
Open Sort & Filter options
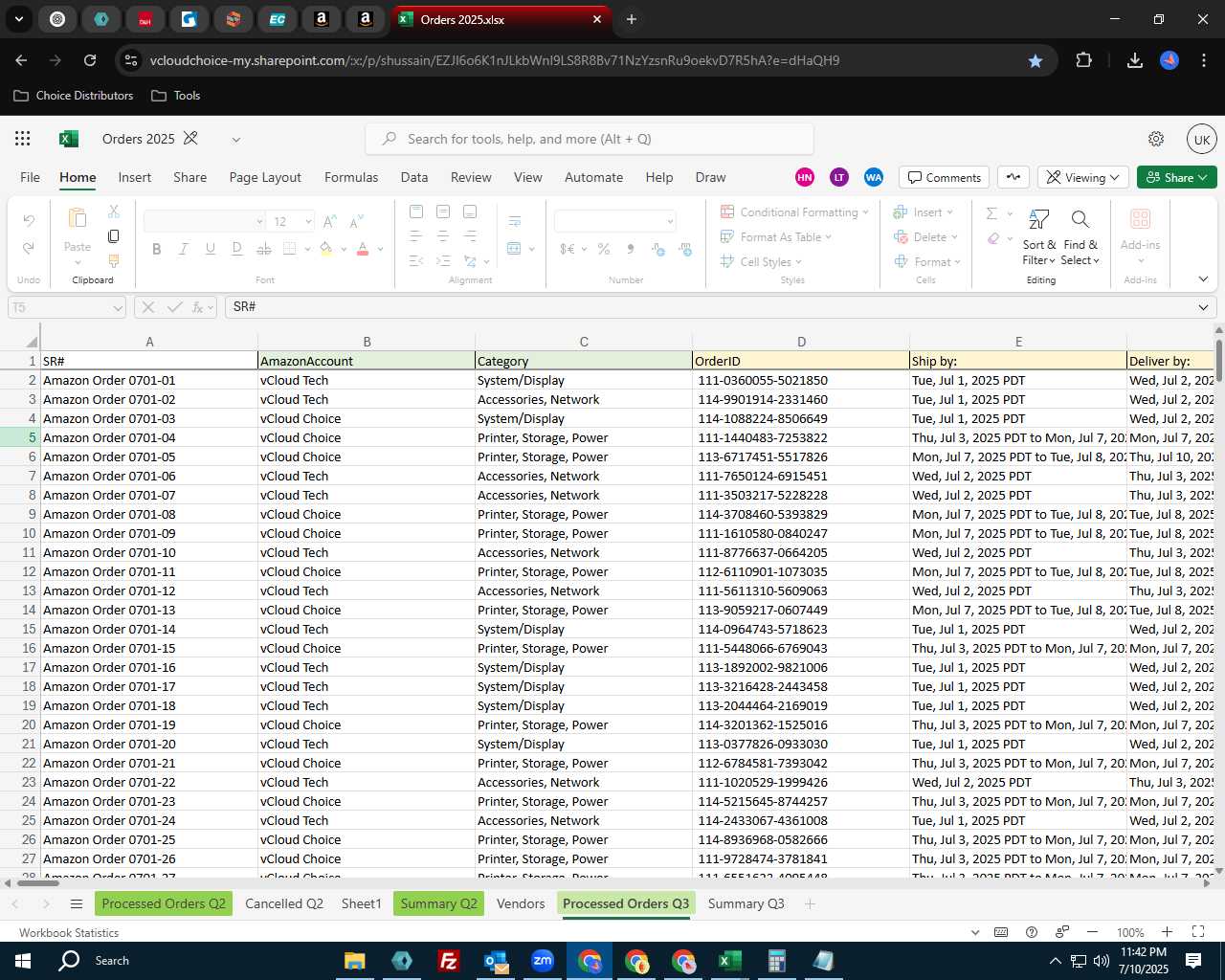click(1038, 237)
